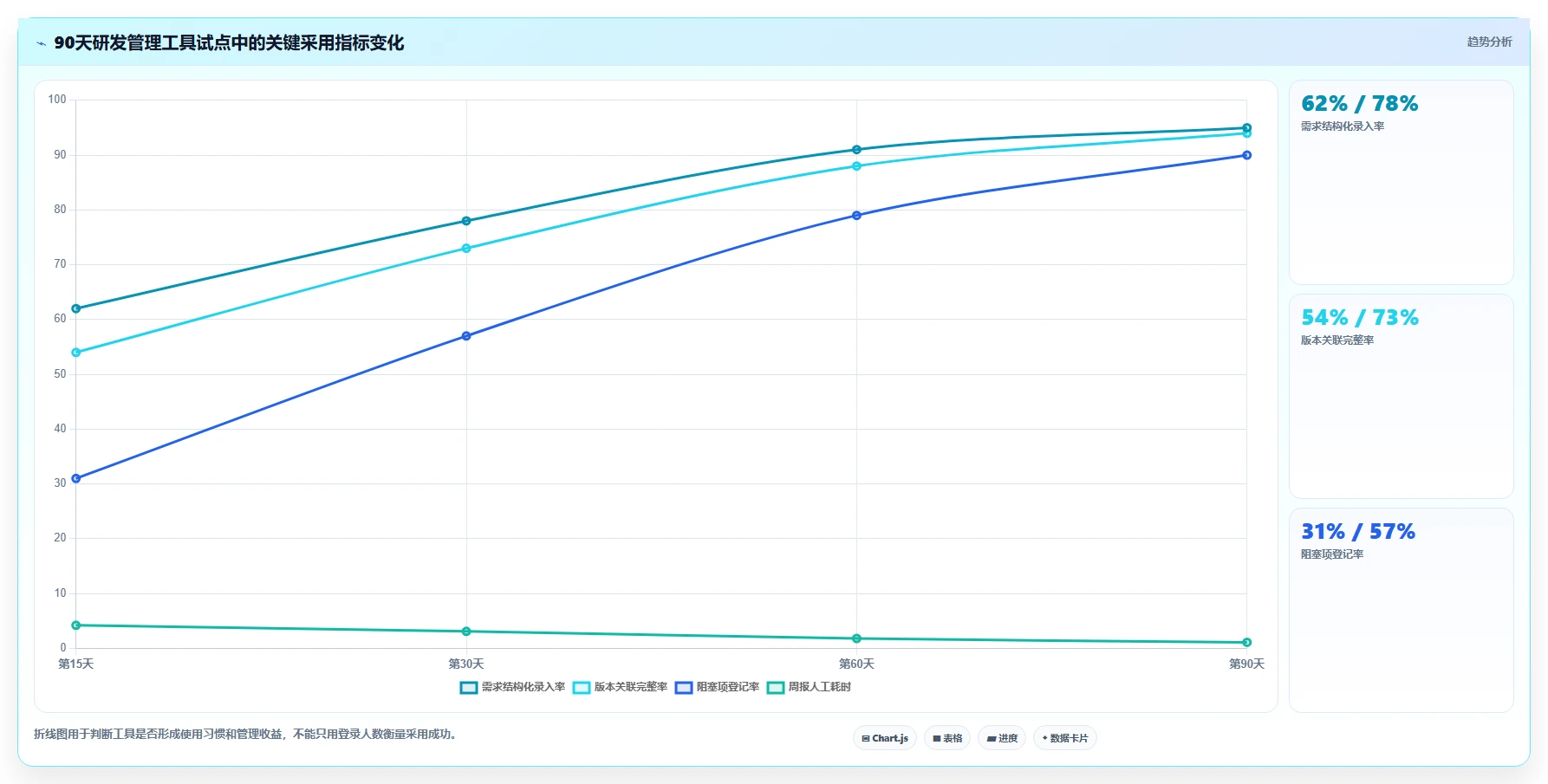
Task: Click 第30天 point on 阻塞项登记率 line
Action: pyautogui.click(x=466, y=336)
